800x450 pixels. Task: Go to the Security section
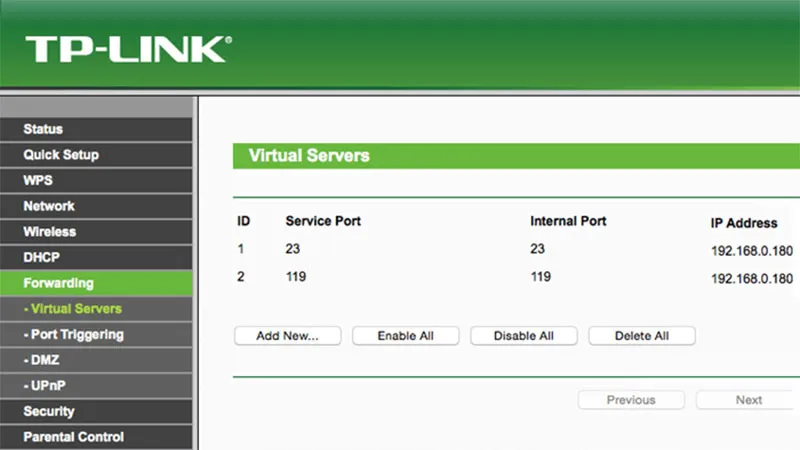point(96,411)
